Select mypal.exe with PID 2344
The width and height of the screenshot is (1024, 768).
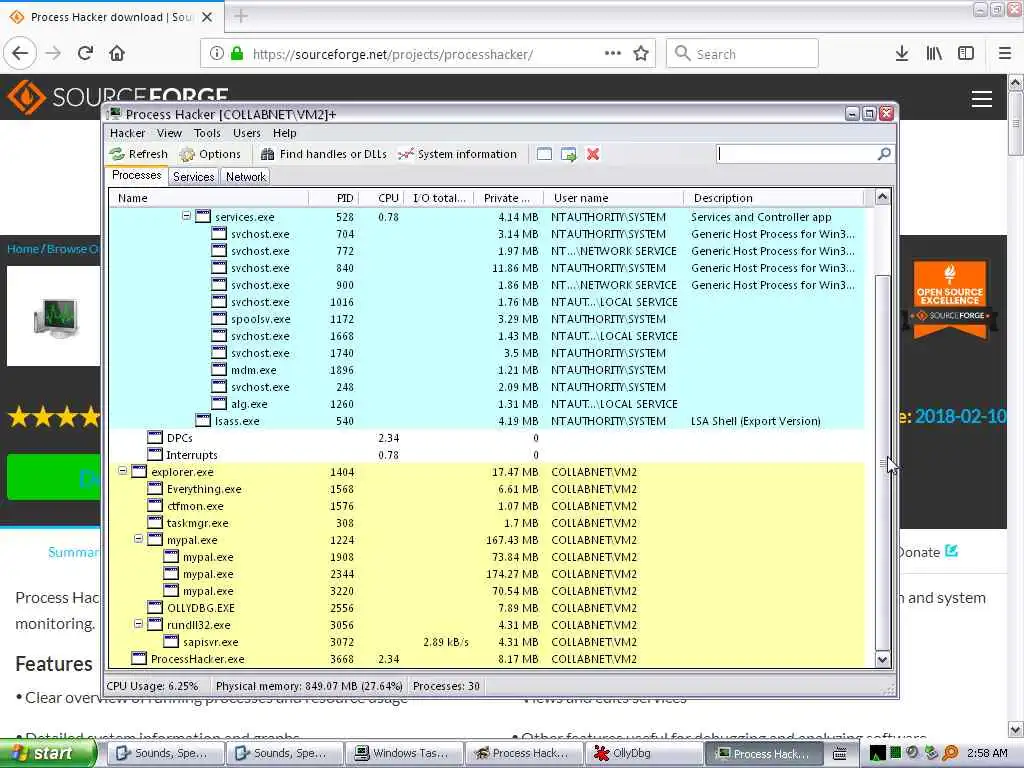(x=487, y=574)
